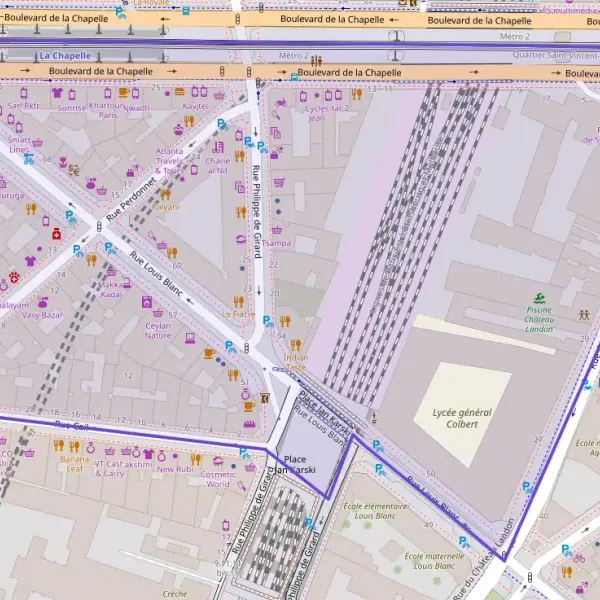Select the Banana Leaf restaurant label

(x=74, y=463)
